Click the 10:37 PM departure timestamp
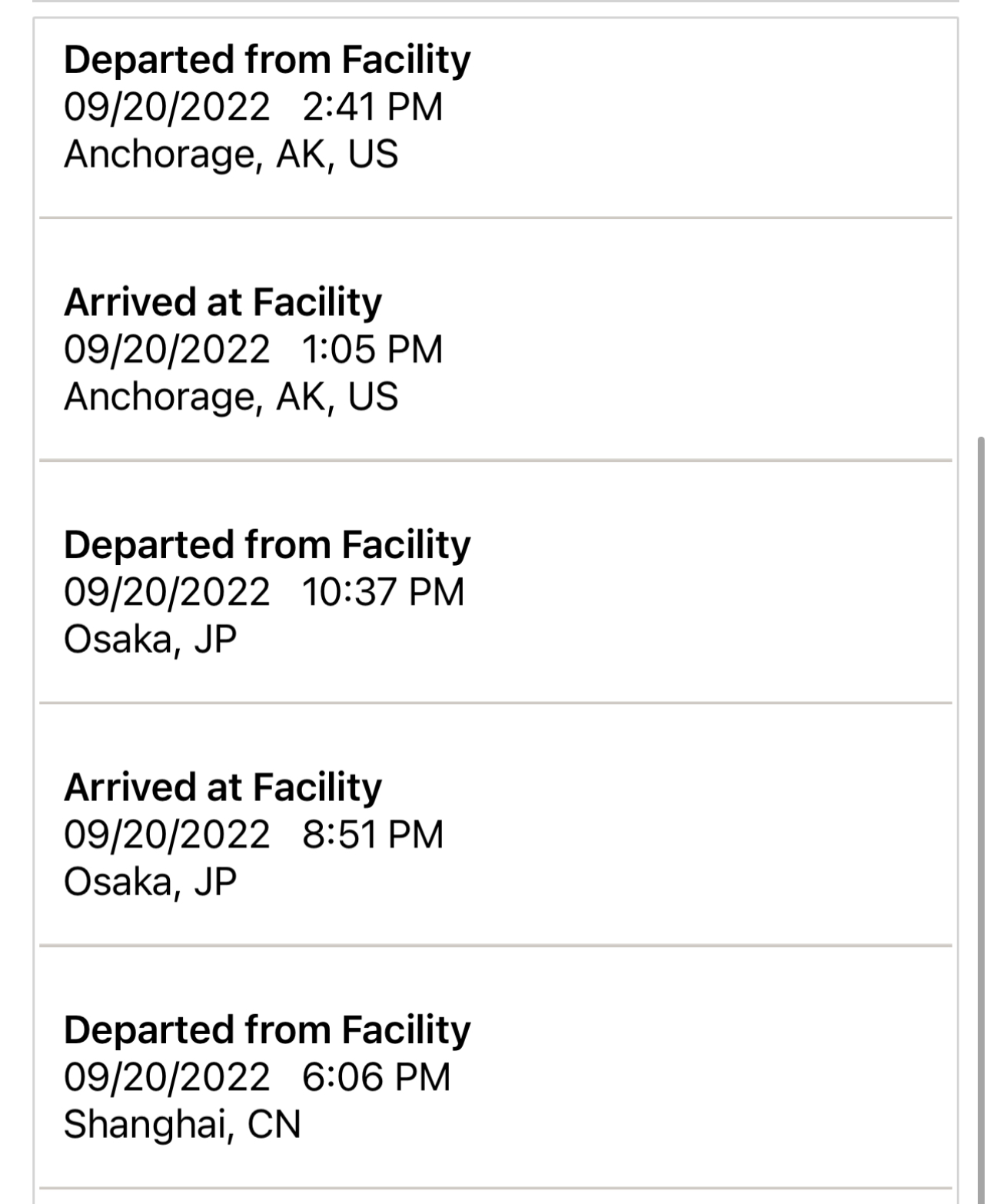The height and width of the screenshot is (1204, 987). coord(384,593)
